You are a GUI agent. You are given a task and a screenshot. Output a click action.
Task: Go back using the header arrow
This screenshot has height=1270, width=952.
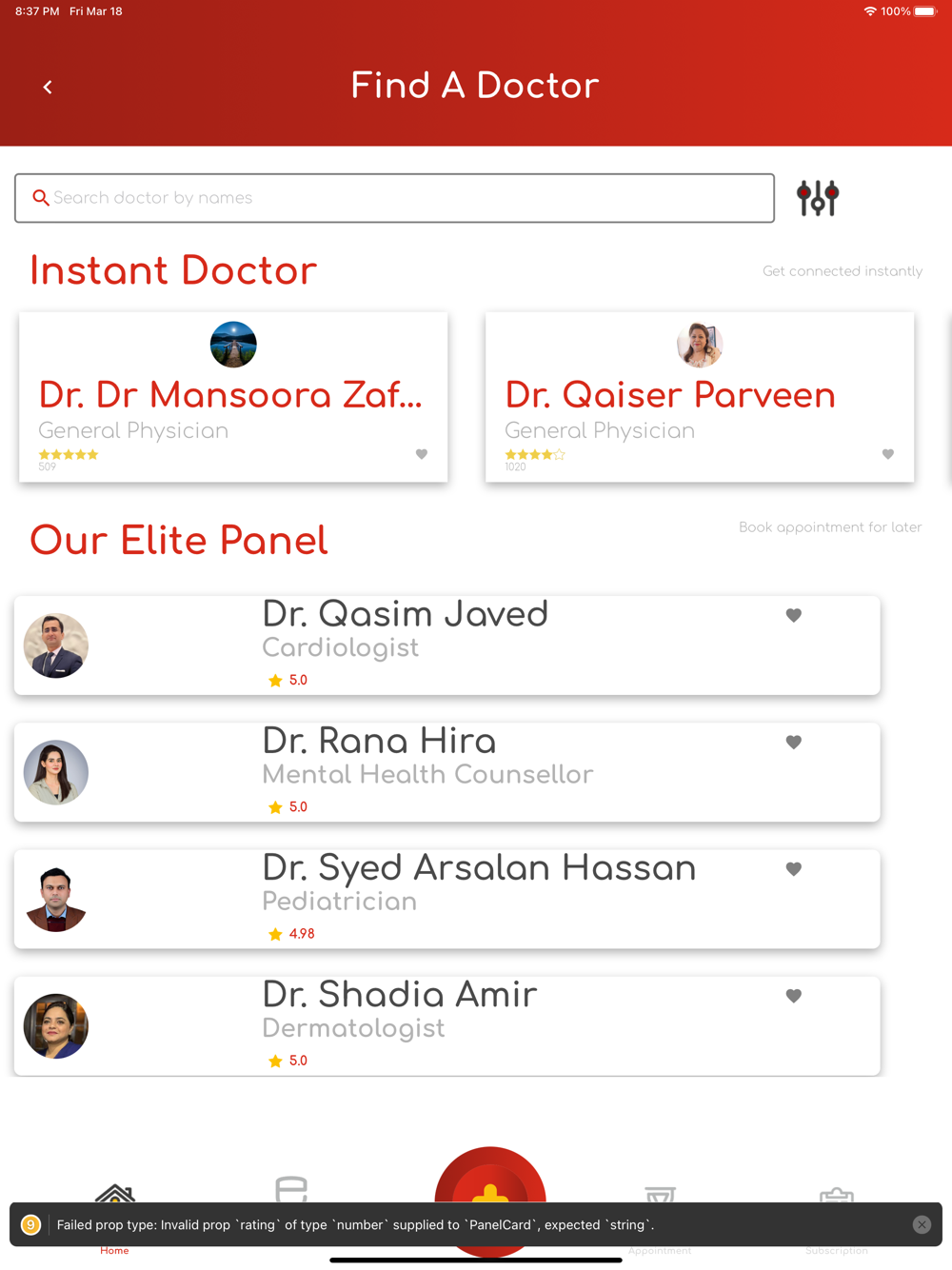48,88
